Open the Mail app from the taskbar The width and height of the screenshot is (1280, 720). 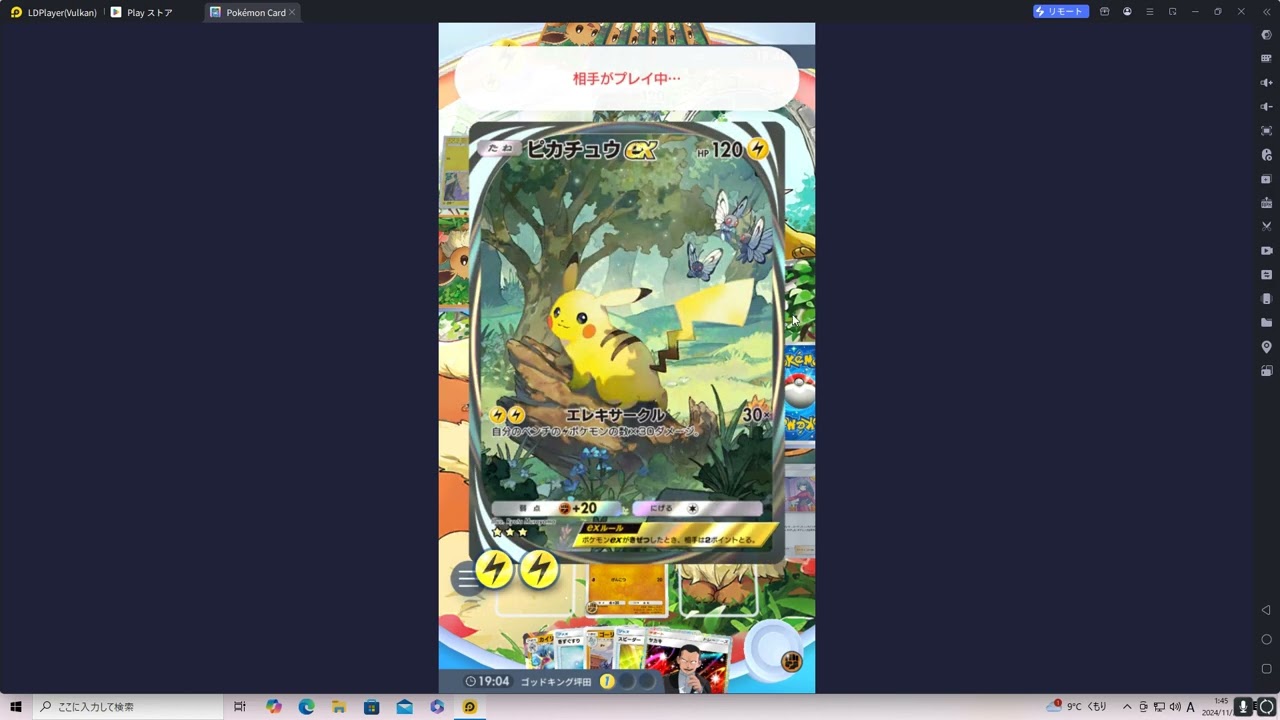(x=404, y=707)
